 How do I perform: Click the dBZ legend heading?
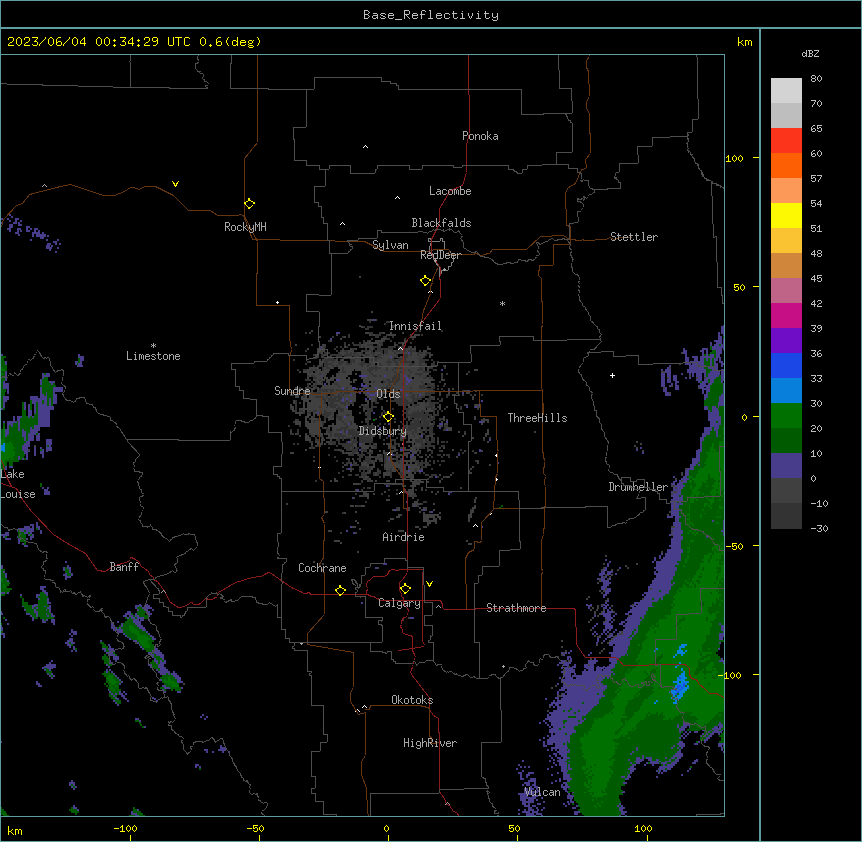[810, 54]
